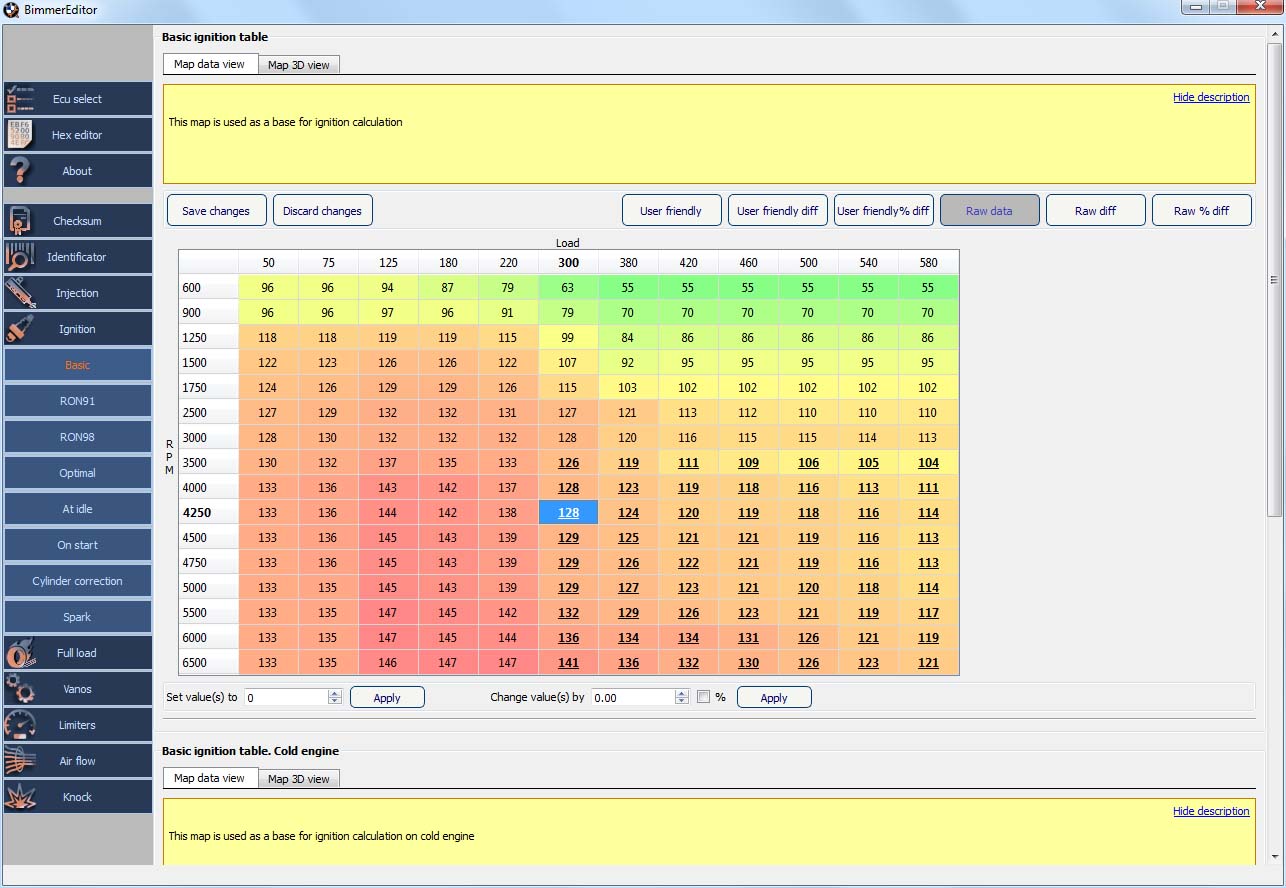Screen dimensions: 1286x888
Task: Switch to Map 3D view tab
Action: pos(298,65)
